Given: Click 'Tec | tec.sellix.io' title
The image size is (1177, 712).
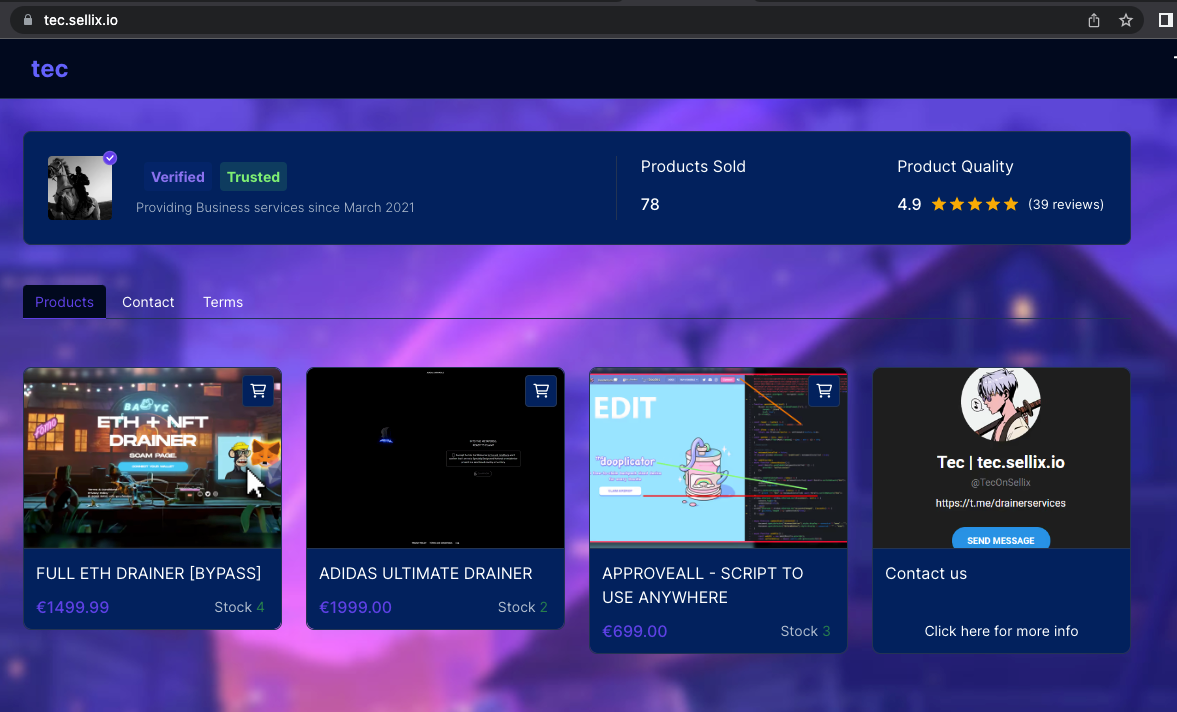Looking at the screenshot, I should tap(1001, 462).
